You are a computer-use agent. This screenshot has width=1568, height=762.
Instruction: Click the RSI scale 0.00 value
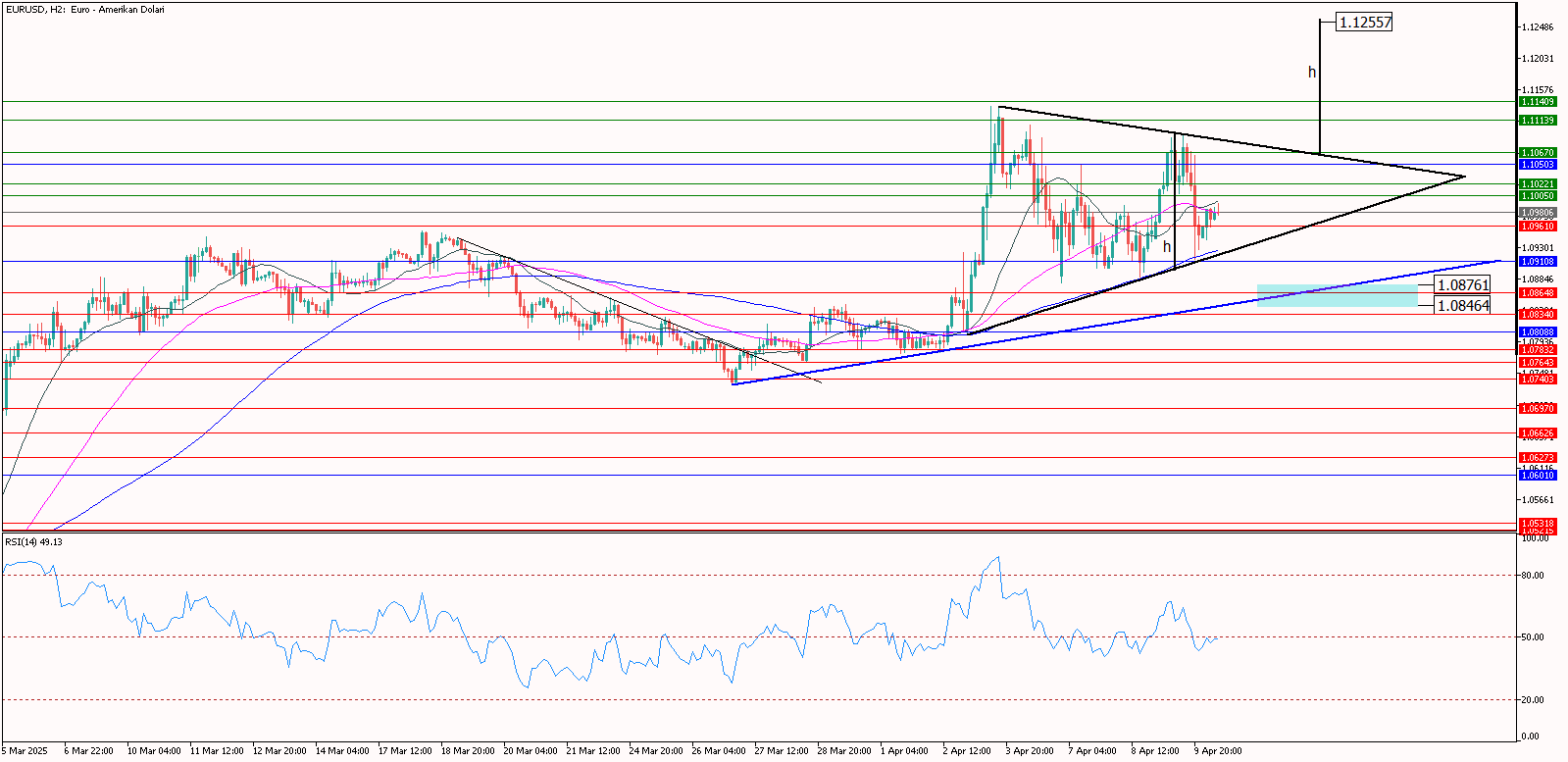(1530, 737)
